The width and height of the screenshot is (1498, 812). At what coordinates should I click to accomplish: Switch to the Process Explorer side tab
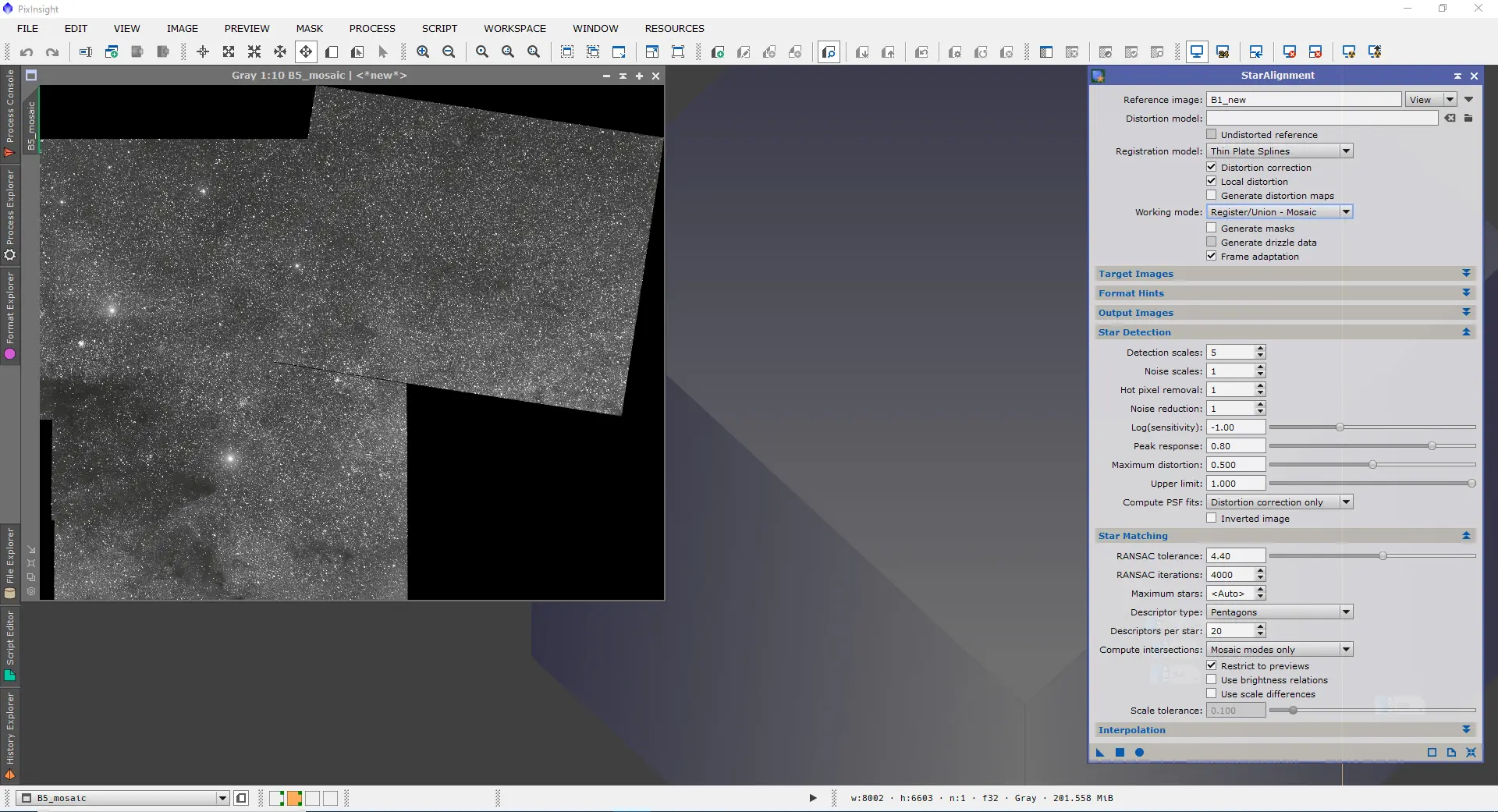point(10,216)
